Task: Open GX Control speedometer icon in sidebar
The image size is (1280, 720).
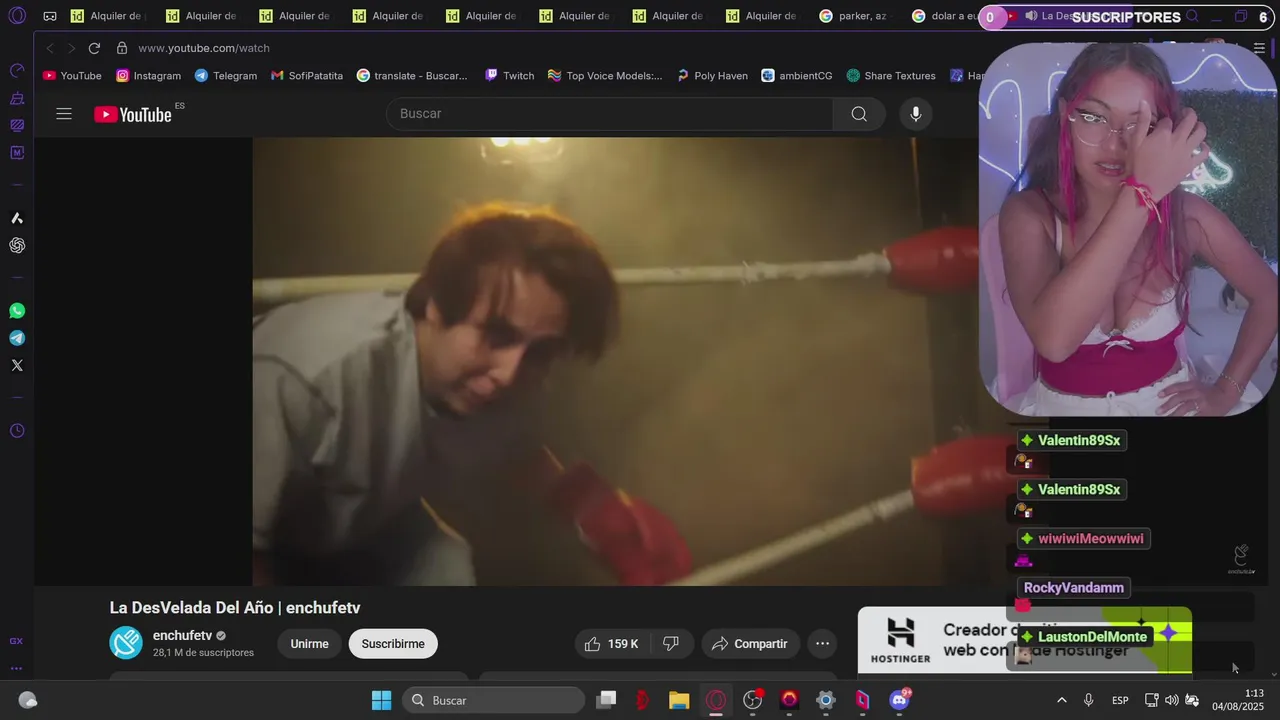Action: click(17, 71)
